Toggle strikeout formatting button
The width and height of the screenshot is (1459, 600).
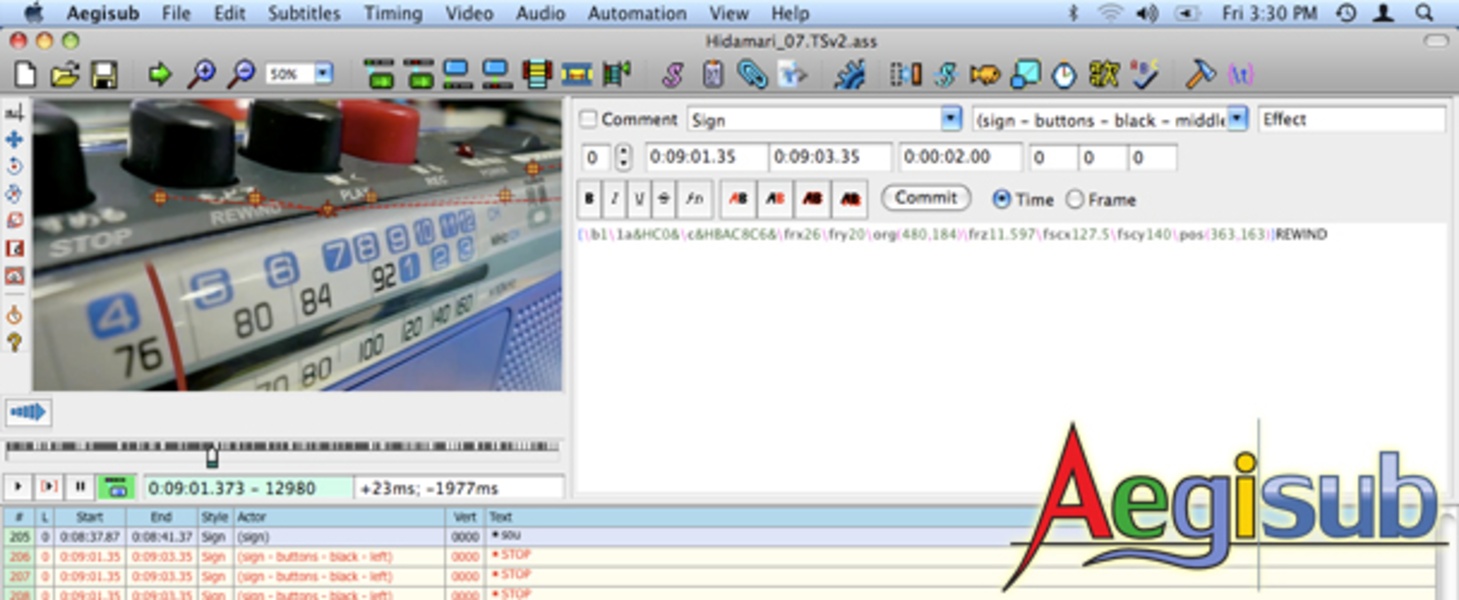coord(664,199)
